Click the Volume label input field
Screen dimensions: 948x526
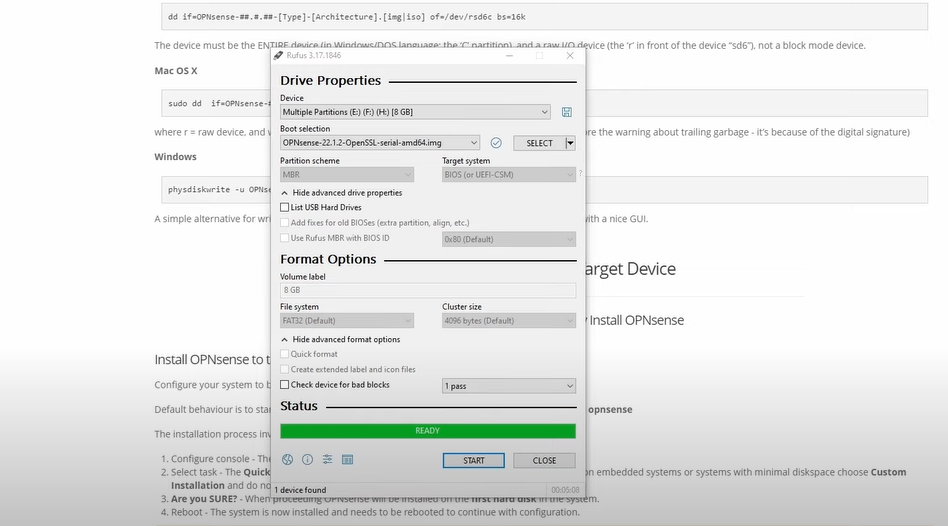click(428, 290)
